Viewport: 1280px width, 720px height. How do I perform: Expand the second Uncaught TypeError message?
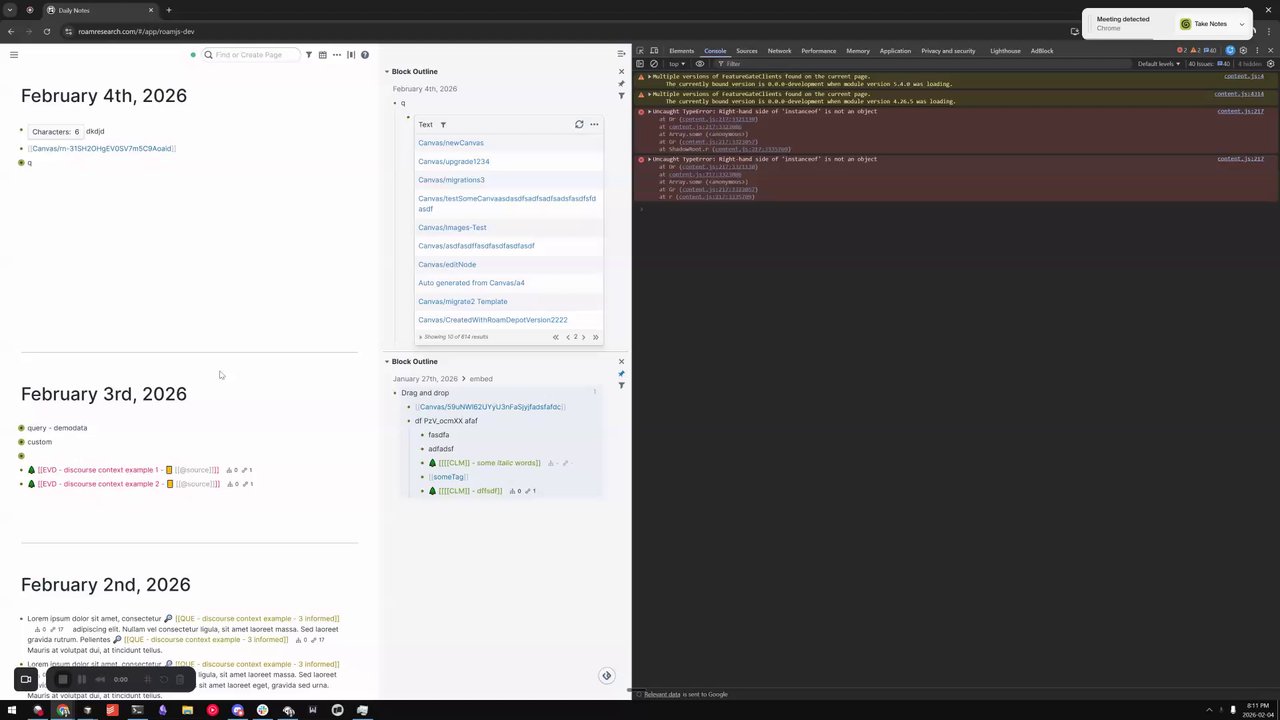(x=650, y=159)
